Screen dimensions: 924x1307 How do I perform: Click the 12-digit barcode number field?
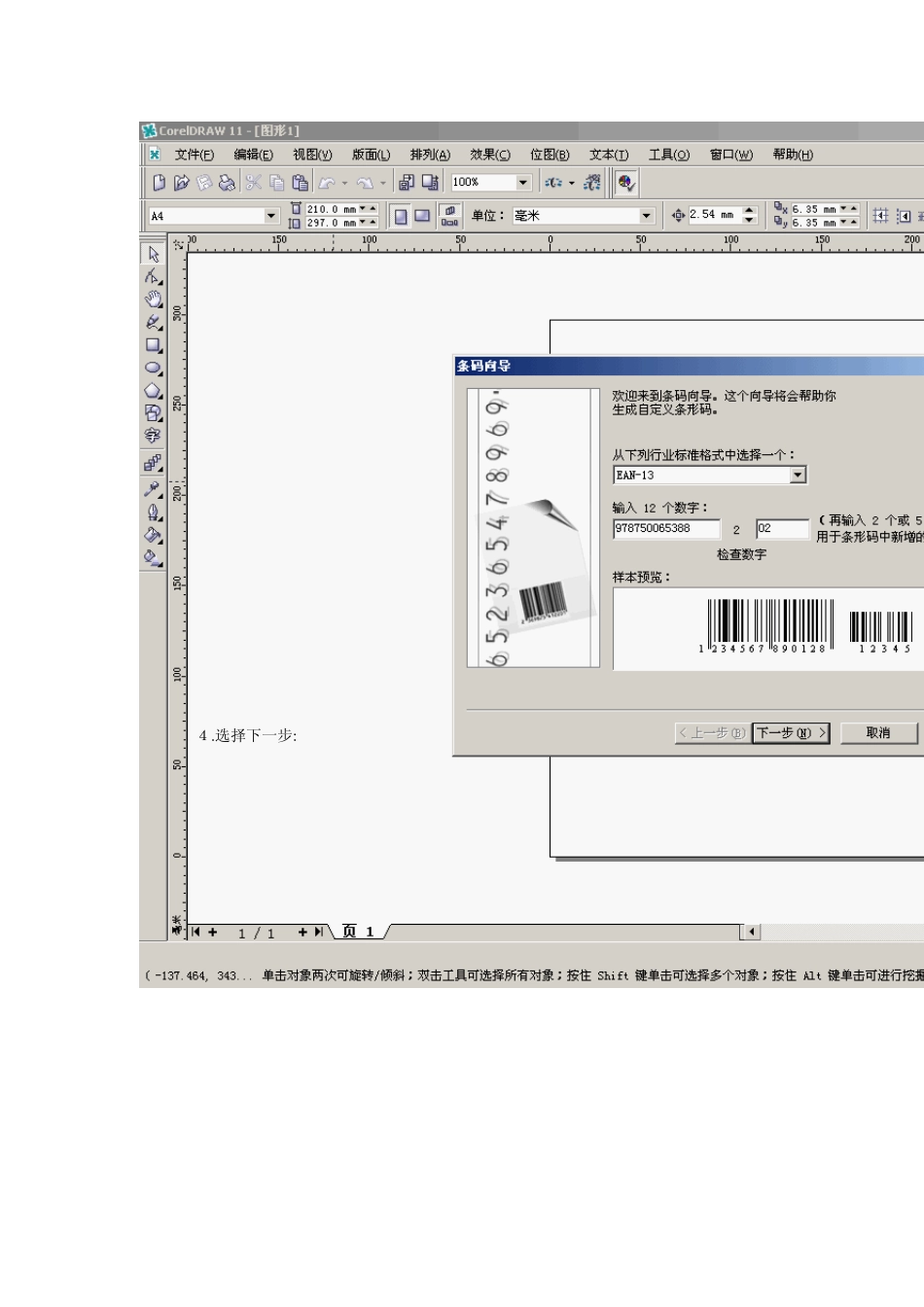point(666,528)
